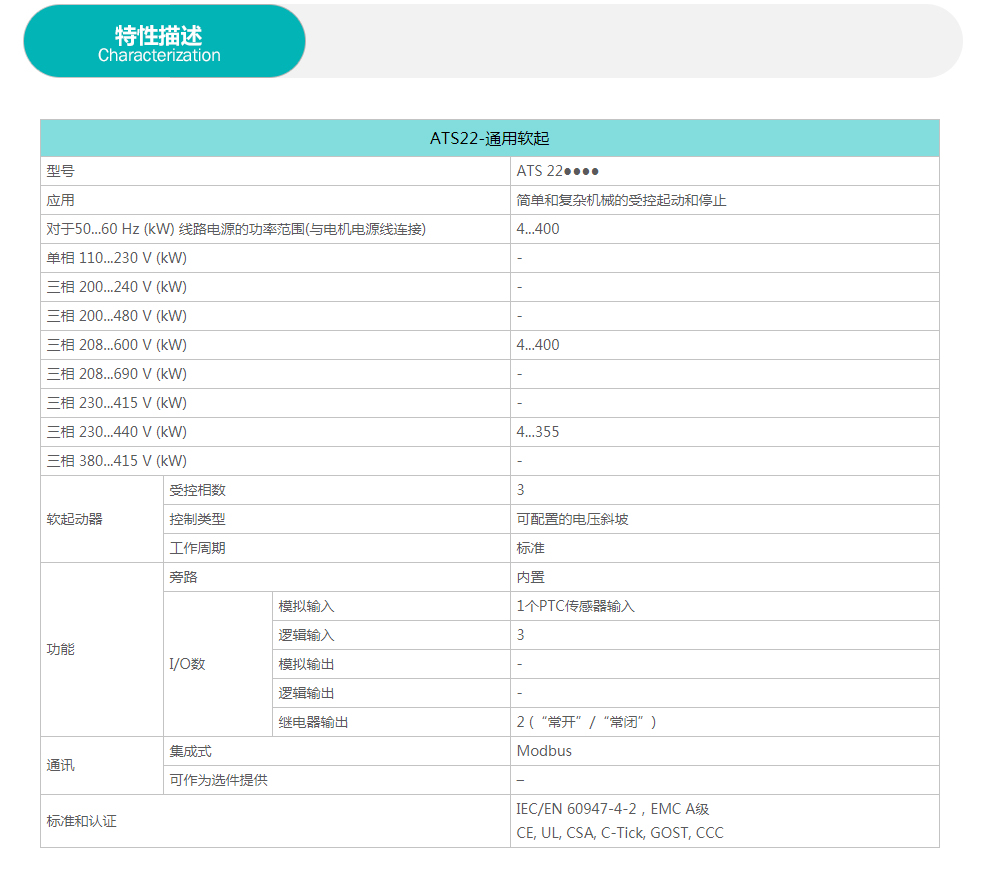The width and height of the screenshot is (990, 887).
Task: Click the 三相 380...415 V (kW) label
Action: tap(117, 461)
